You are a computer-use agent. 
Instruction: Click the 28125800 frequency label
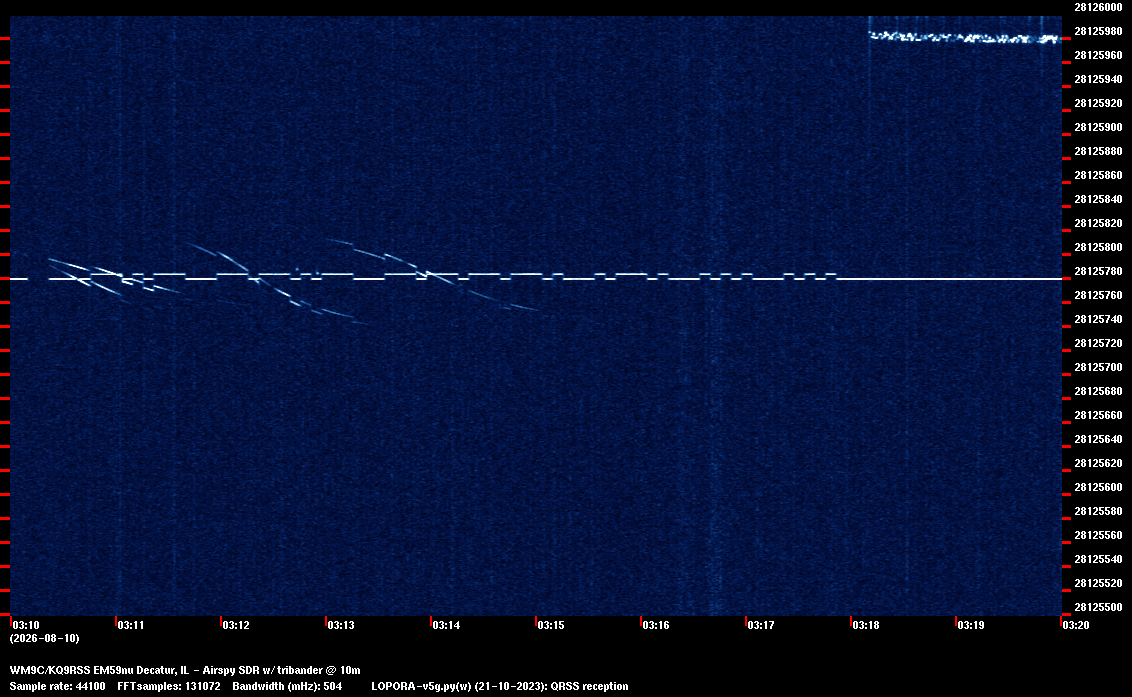point(1098,247)
